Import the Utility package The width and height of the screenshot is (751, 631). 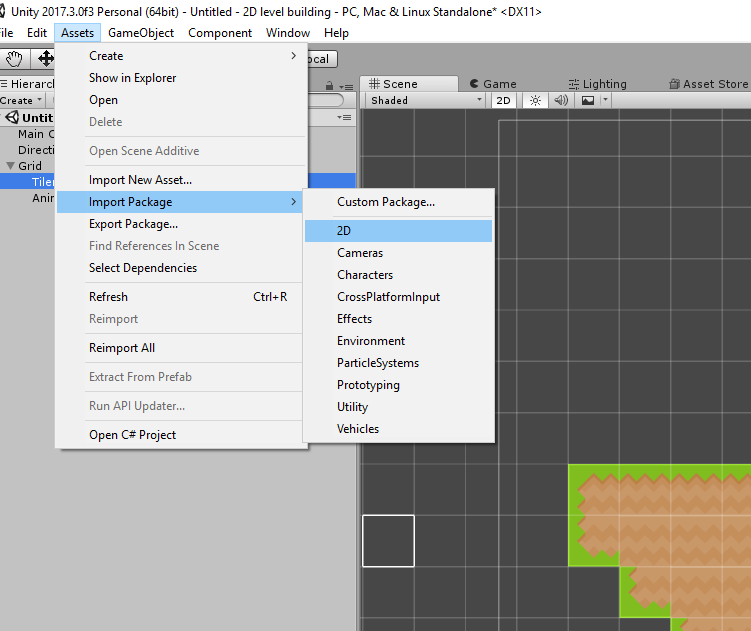coord(398,407)
